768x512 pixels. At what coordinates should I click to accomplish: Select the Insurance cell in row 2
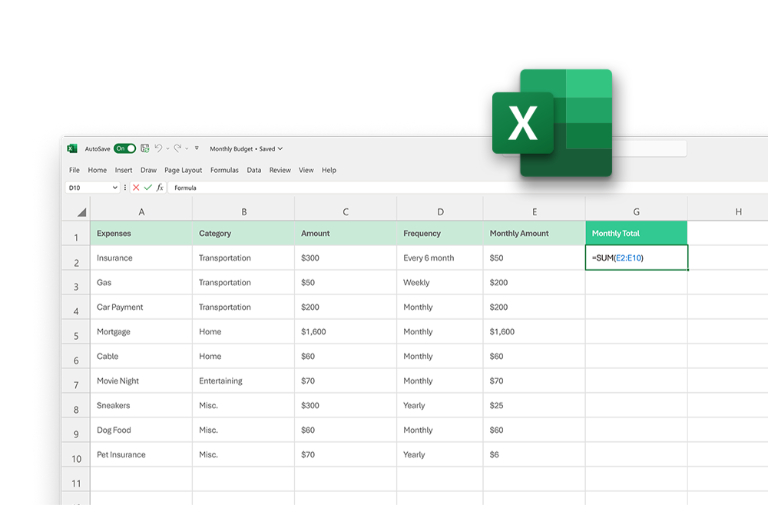pos(142,258)
